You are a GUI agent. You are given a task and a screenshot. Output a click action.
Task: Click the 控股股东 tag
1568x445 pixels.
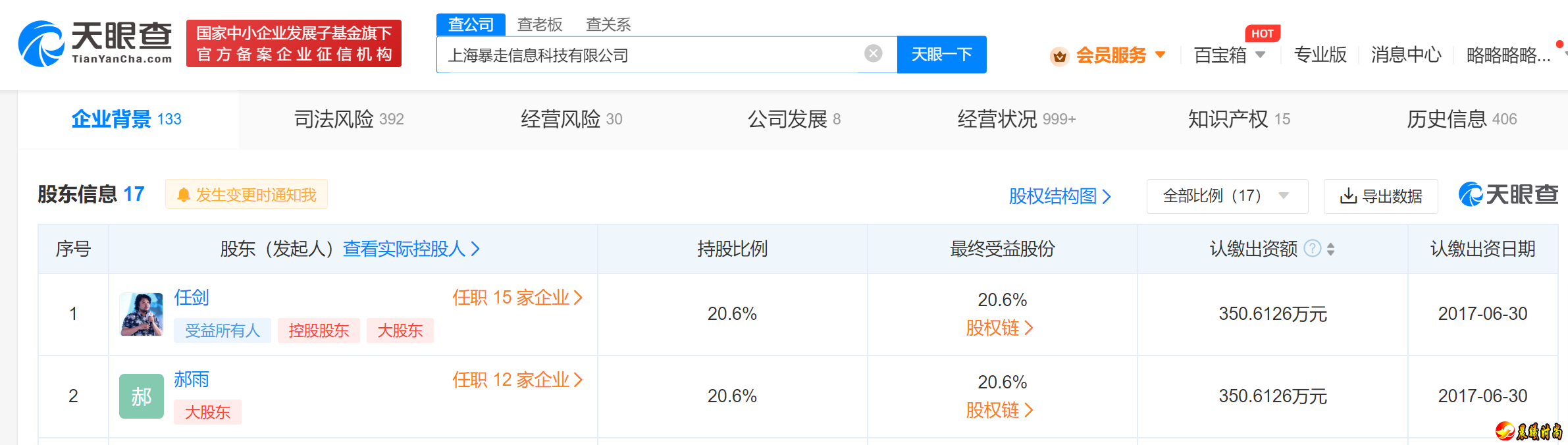click(x=319, y=330)
